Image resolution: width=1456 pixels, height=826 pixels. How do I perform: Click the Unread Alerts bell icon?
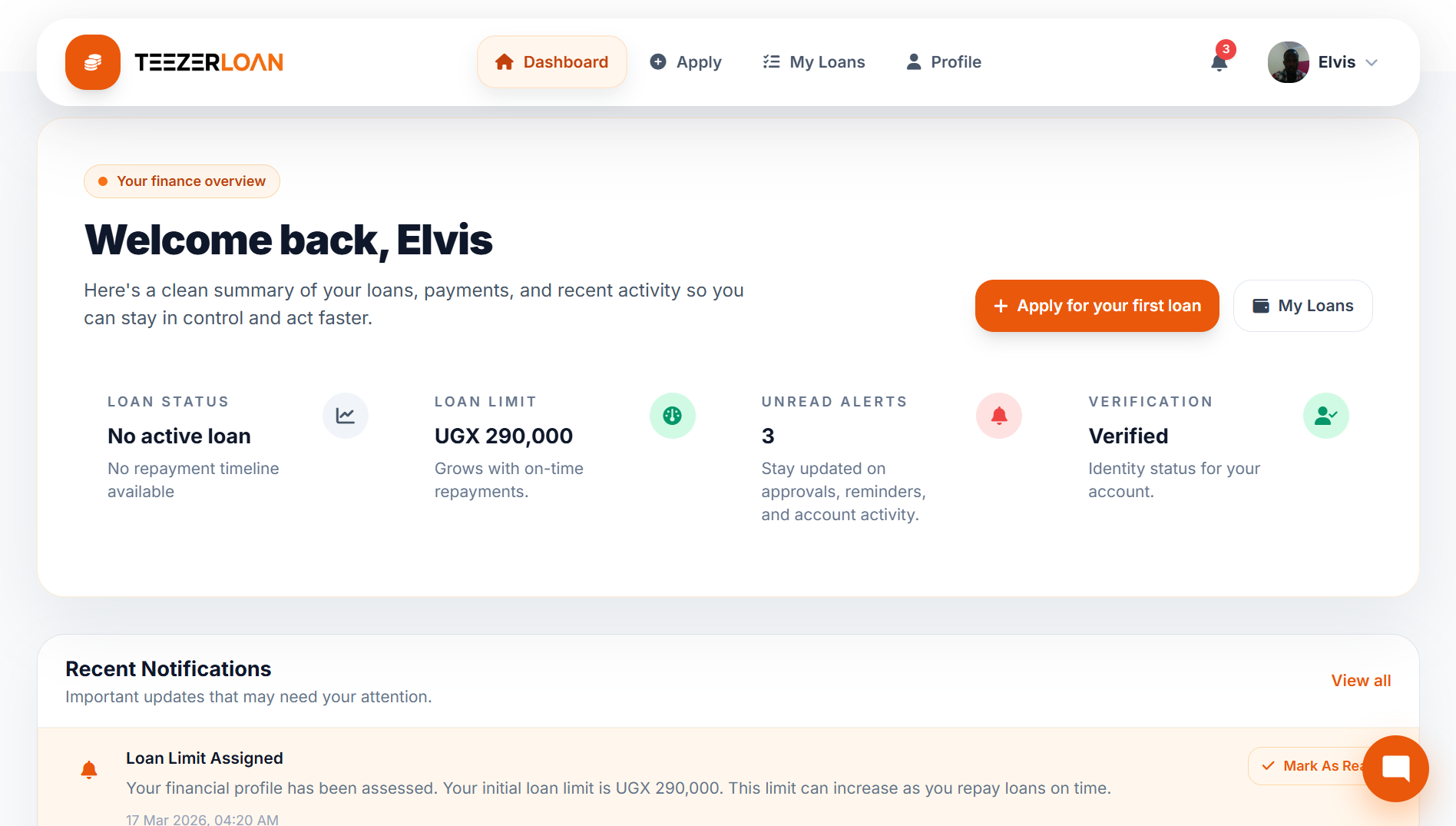[999, 416]
